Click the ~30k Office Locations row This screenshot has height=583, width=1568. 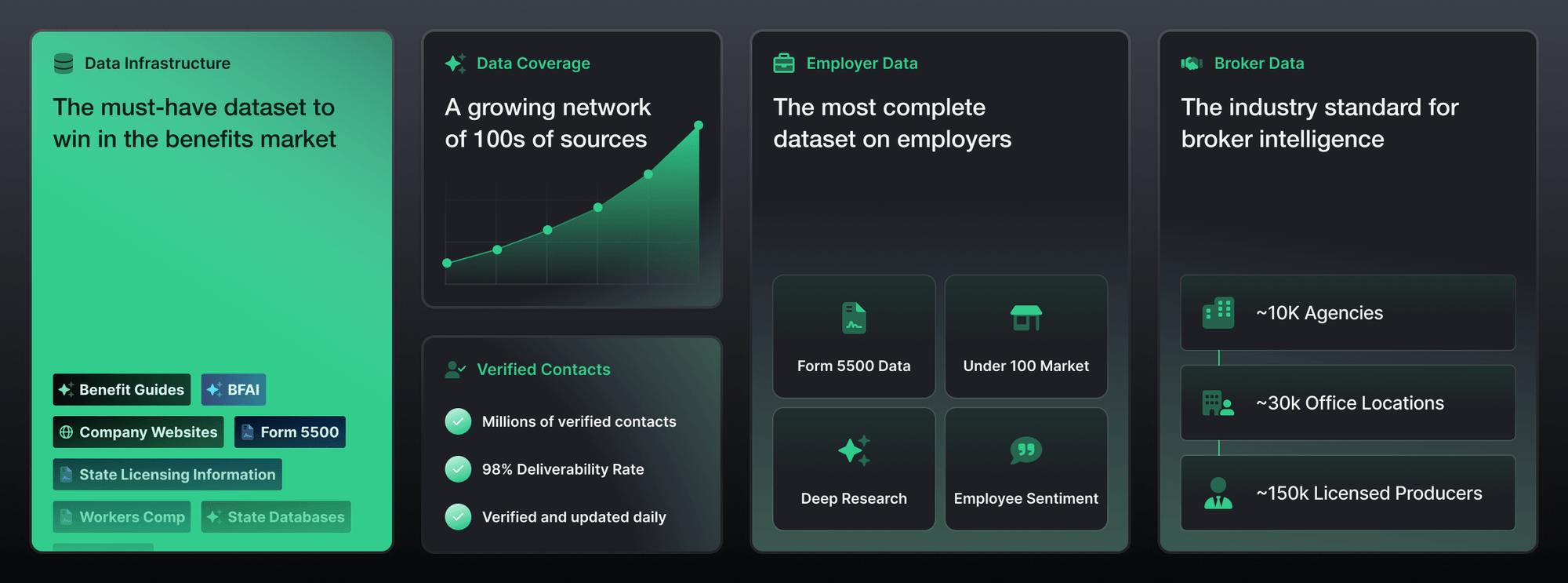(x=1348, y=403)
